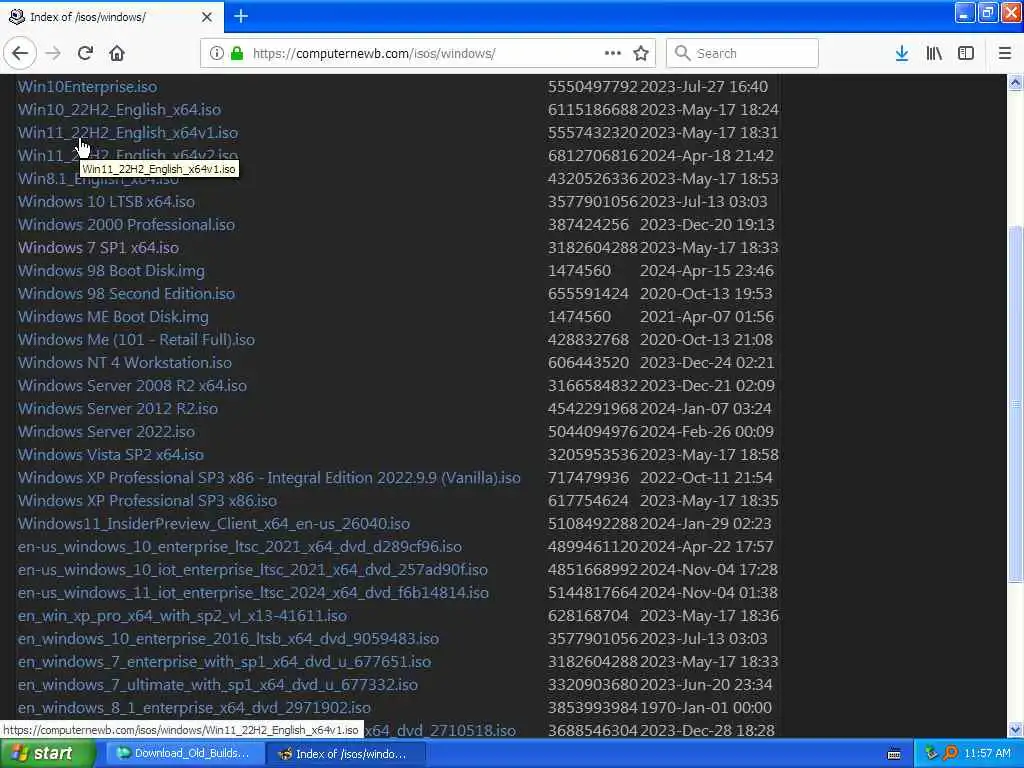Download Windows 98 Boot Disk.img
Image resolution: width=1024 pixels, height=768 pixels.
(111, 270)
